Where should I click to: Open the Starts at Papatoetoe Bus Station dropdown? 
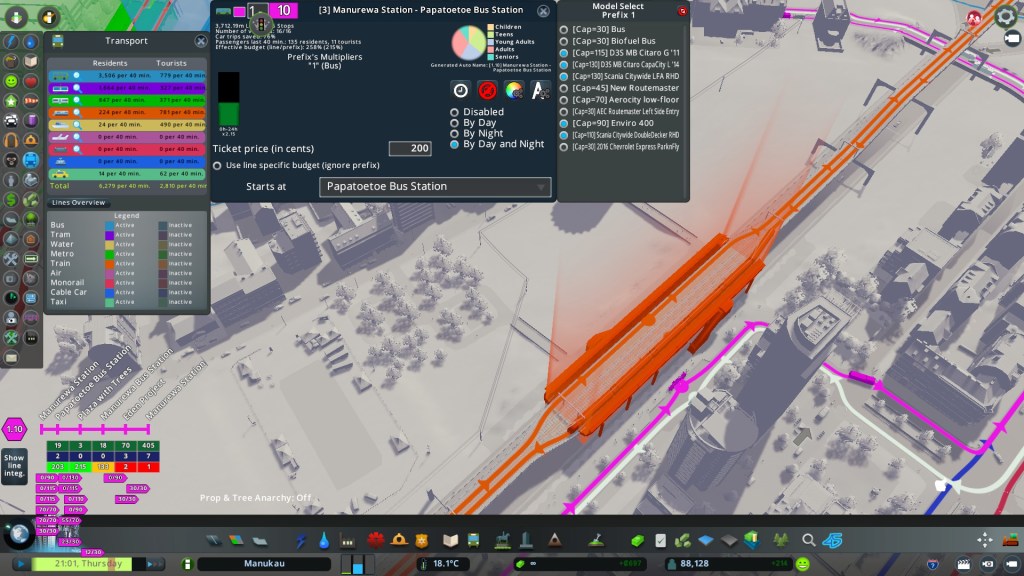[435, 187]
